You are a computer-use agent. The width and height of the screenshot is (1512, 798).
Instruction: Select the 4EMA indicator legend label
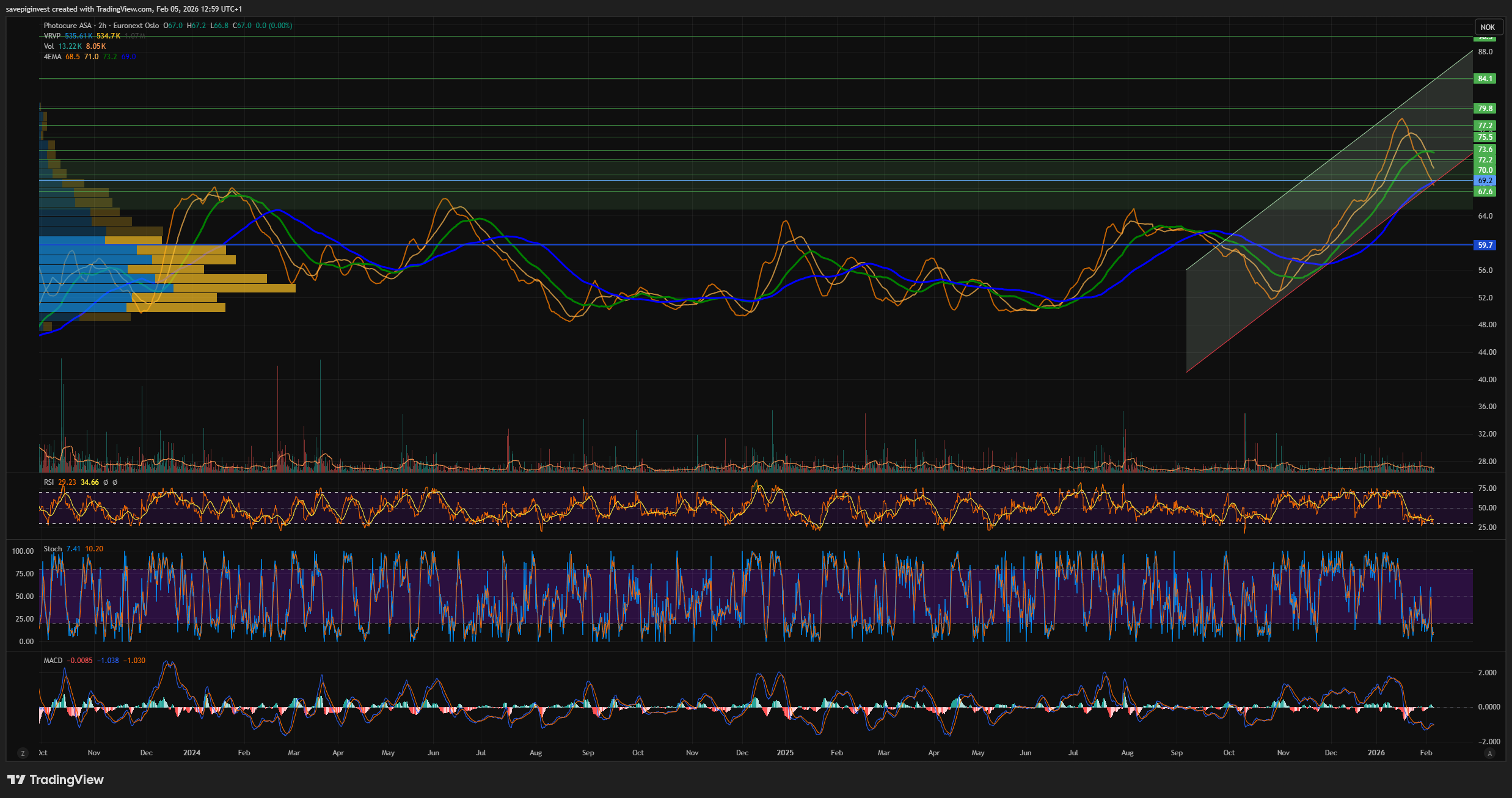pyautogui.click(x=53, y=57)
